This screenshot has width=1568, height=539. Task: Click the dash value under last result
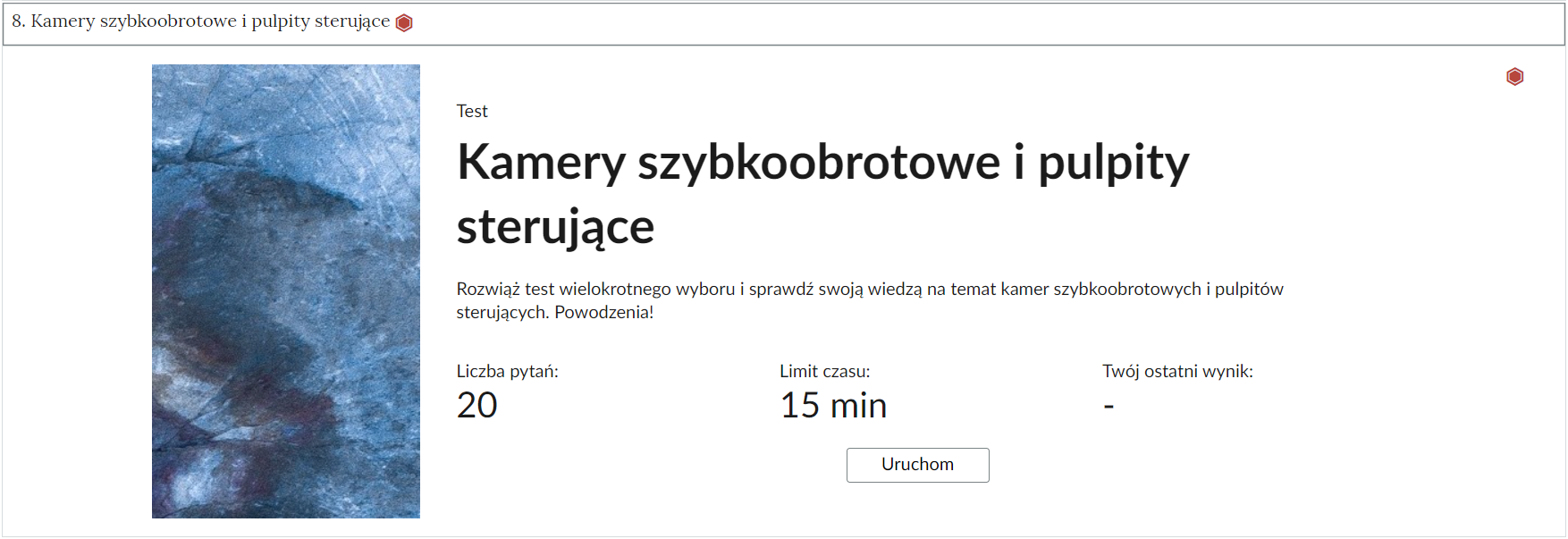coord(1109,407)
